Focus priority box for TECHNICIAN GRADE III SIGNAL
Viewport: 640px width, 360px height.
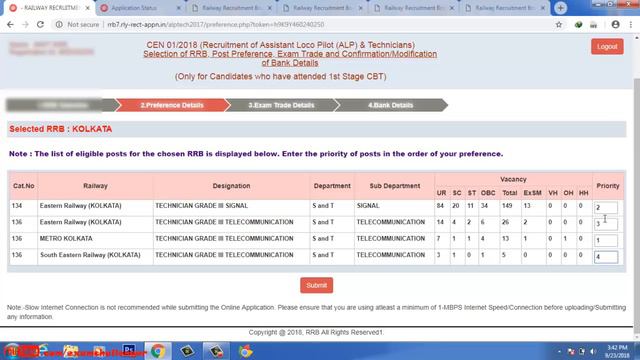click(606, 207)
